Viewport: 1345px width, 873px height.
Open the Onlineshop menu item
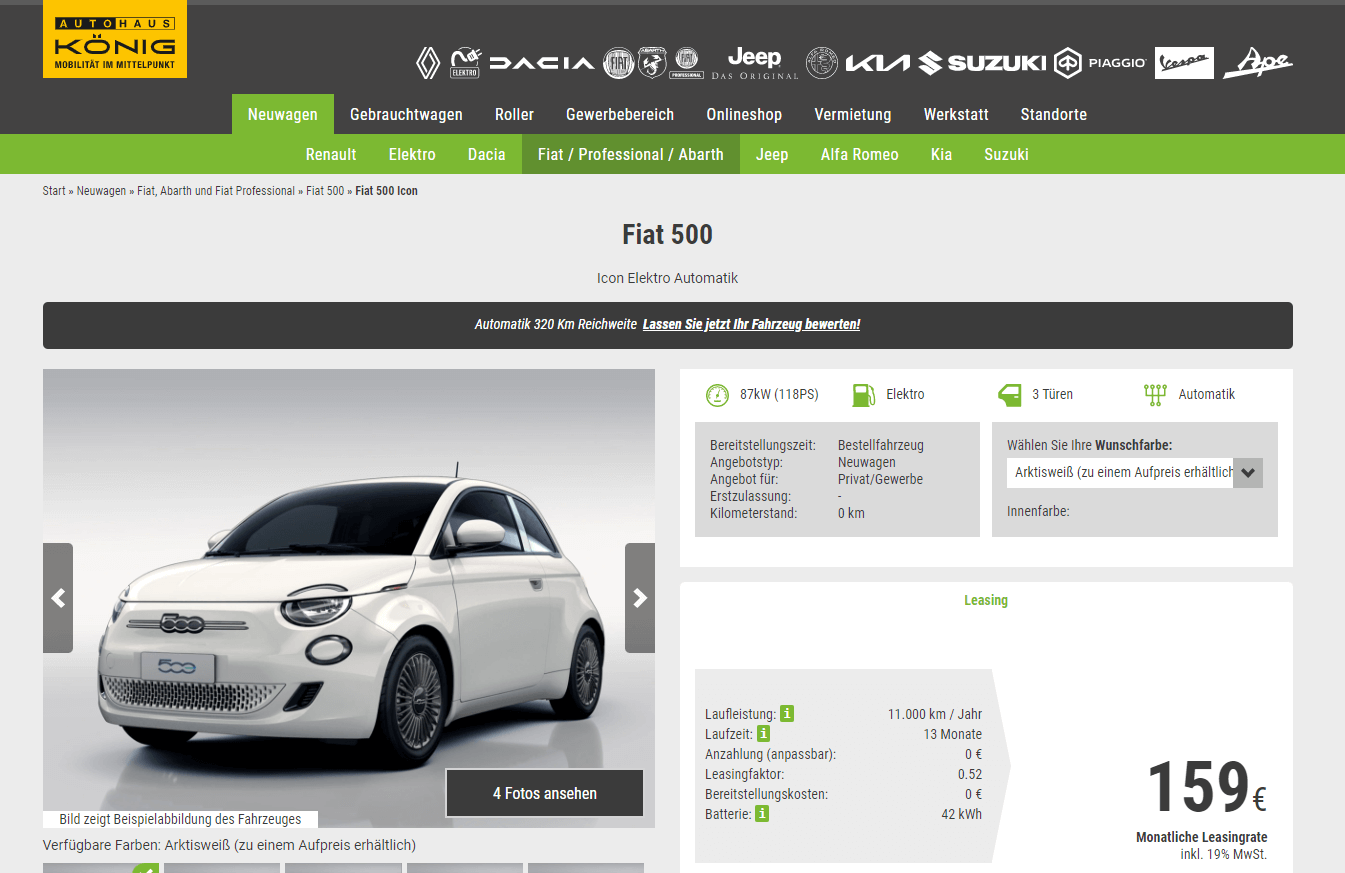[744, 114]
